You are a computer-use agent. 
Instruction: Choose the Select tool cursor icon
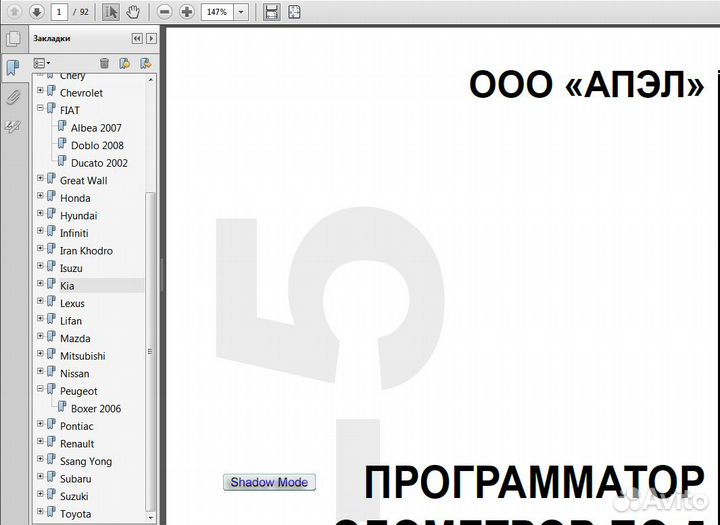click(110, 11)
